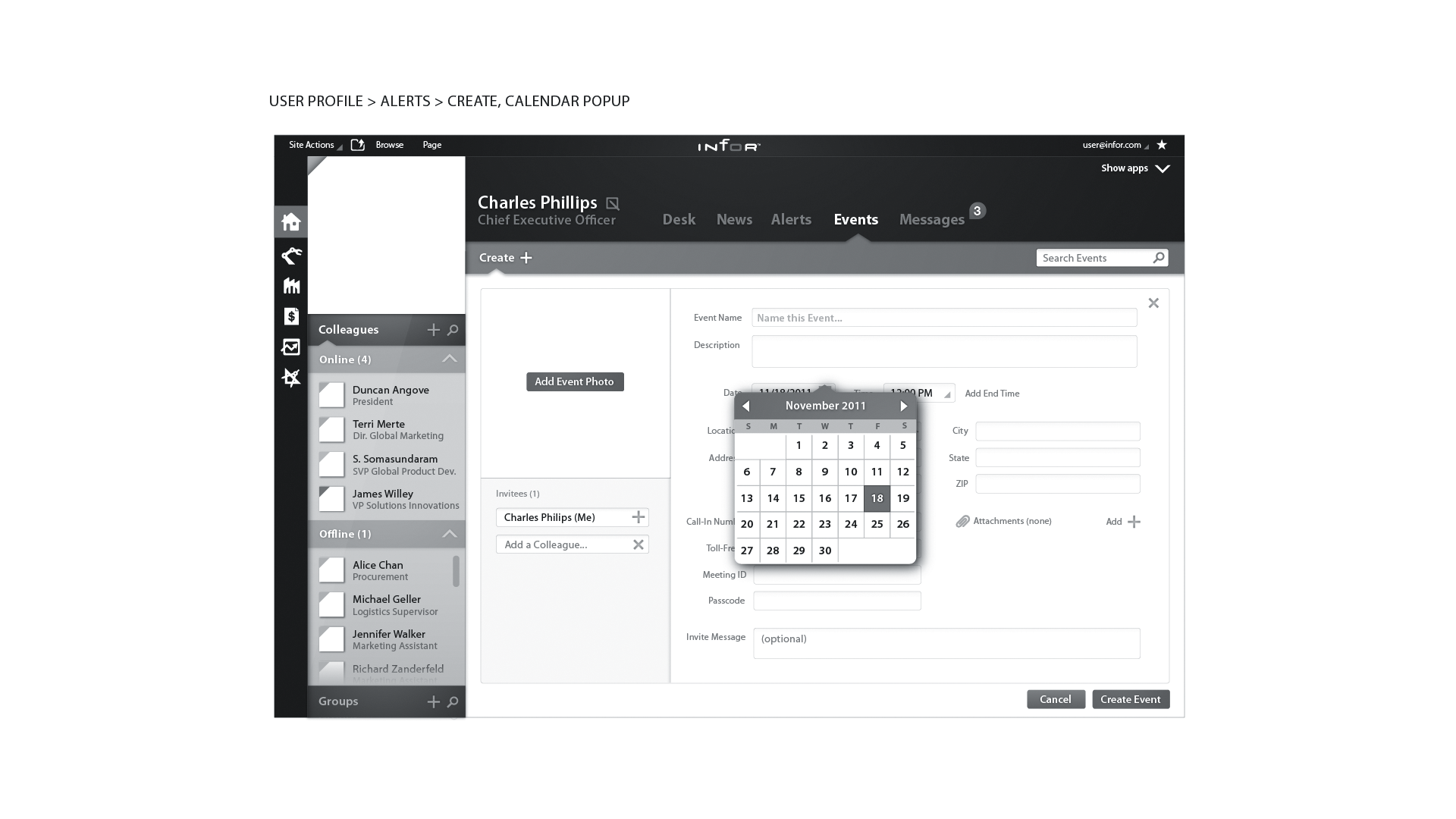
Task: Click the Create Event button
Action: [x=1130, y=699]
